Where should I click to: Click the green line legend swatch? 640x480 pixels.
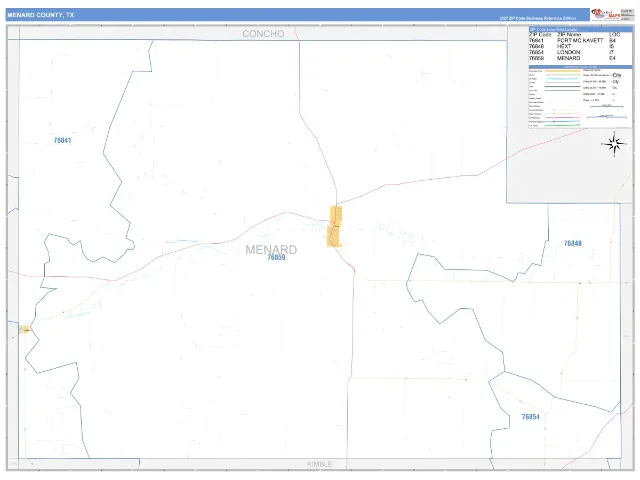[x=562, y=125]
